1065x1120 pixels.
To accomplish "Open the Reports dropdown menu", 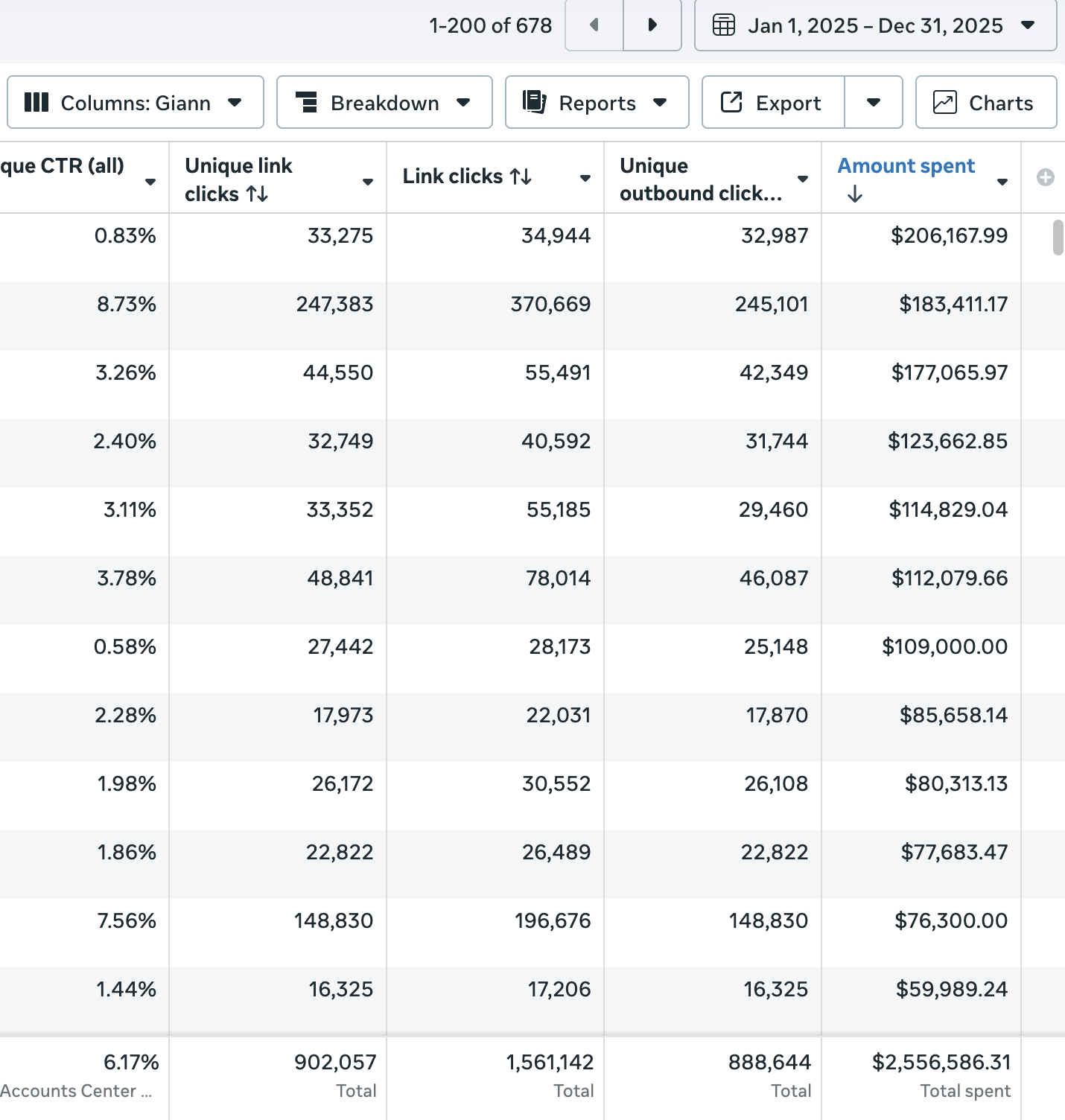I will point(597,102).
